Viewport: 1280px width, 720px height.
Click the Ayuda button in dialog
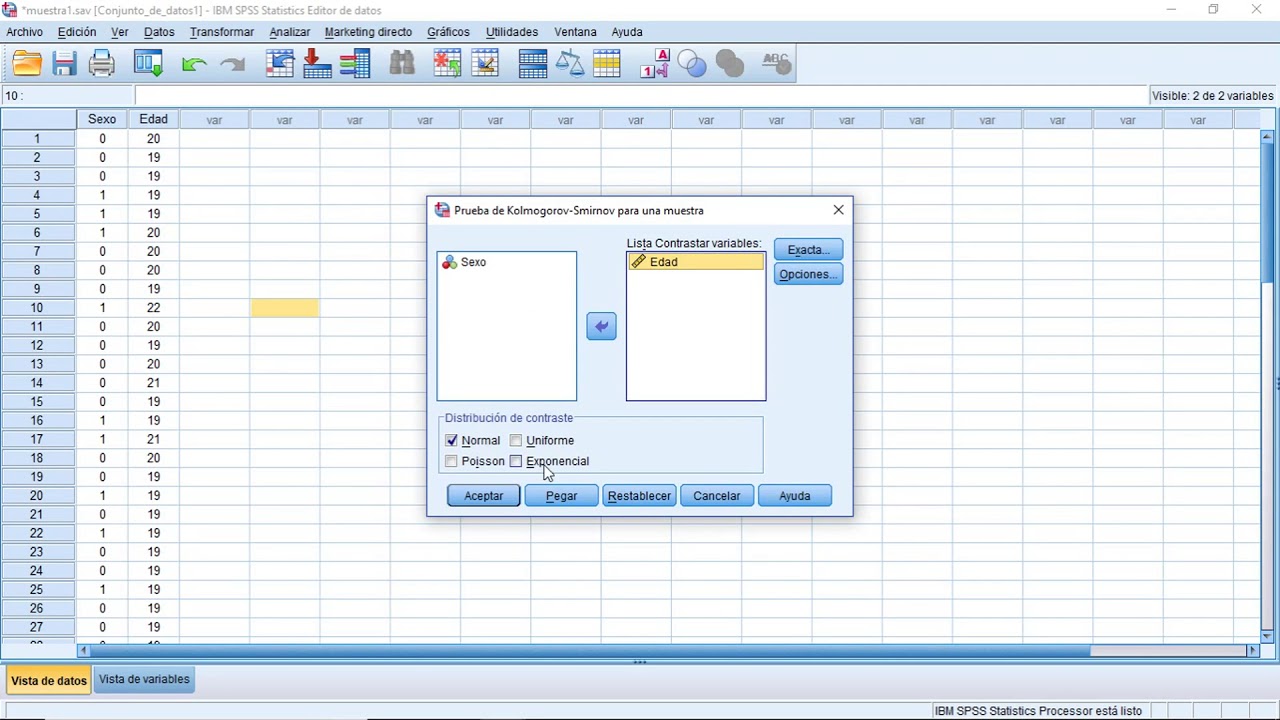(x=795, y=496)
